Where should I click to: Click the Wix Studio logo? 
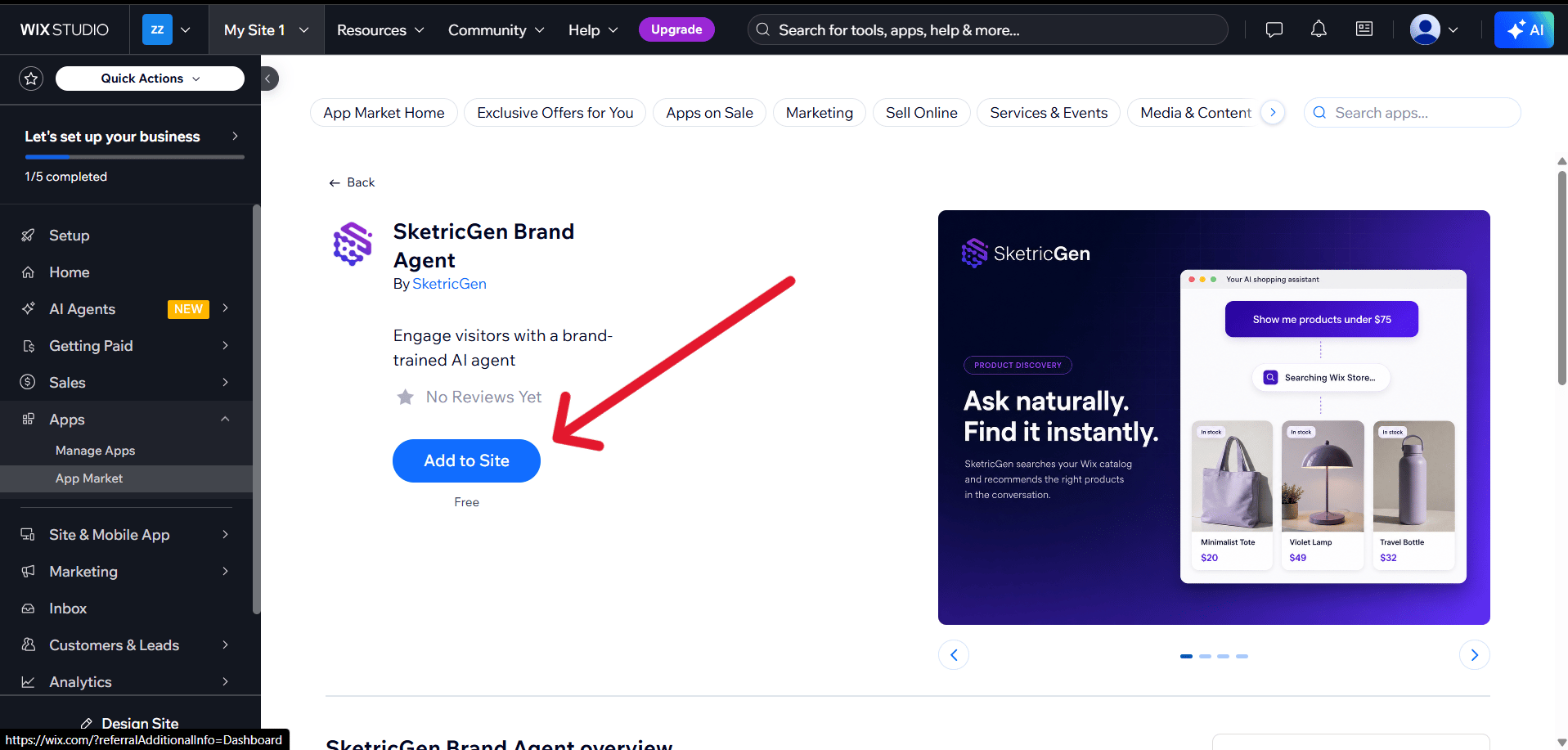coord(64,30)
